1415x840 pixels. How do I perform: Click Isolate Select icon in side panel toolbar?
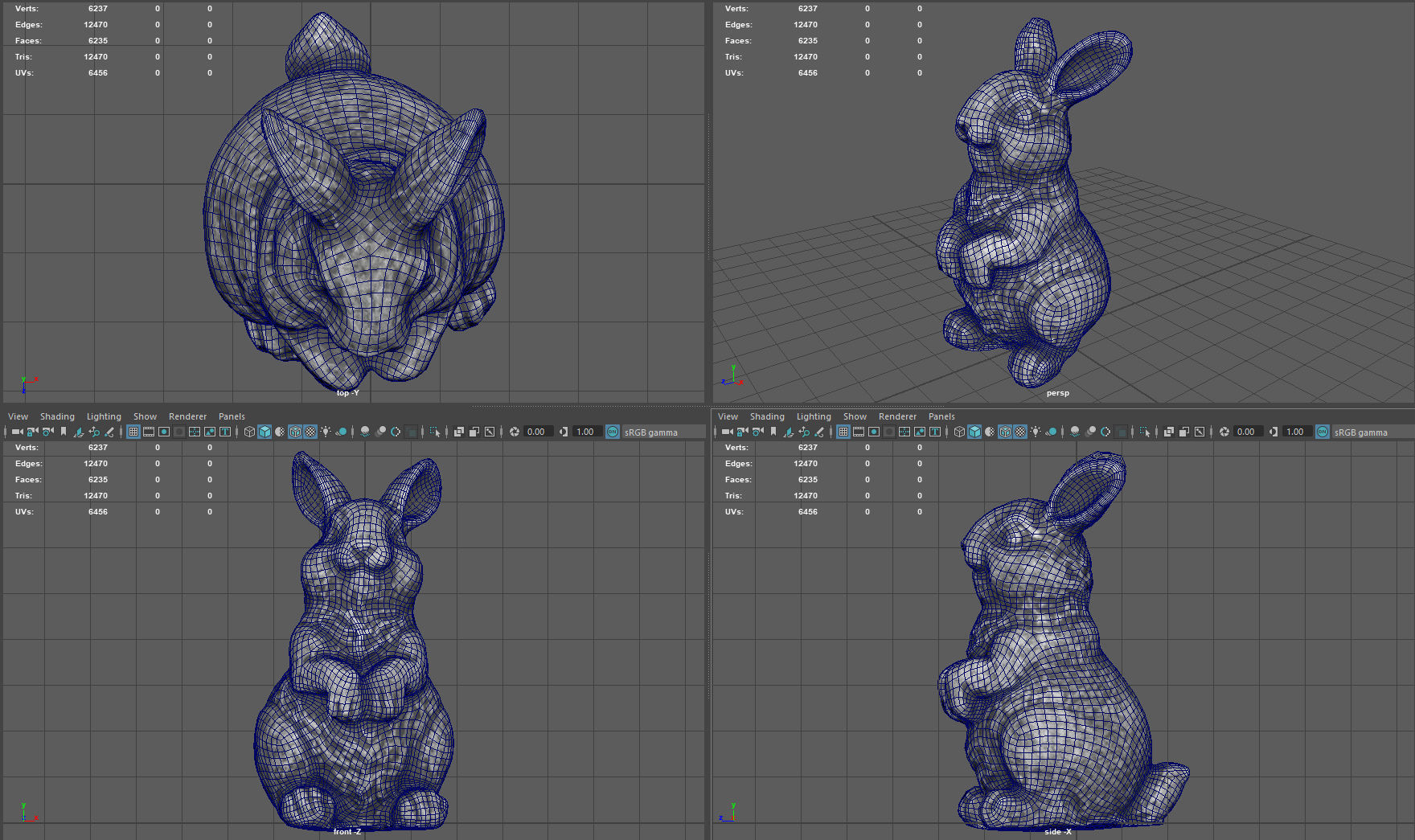tap(1145, 432)
